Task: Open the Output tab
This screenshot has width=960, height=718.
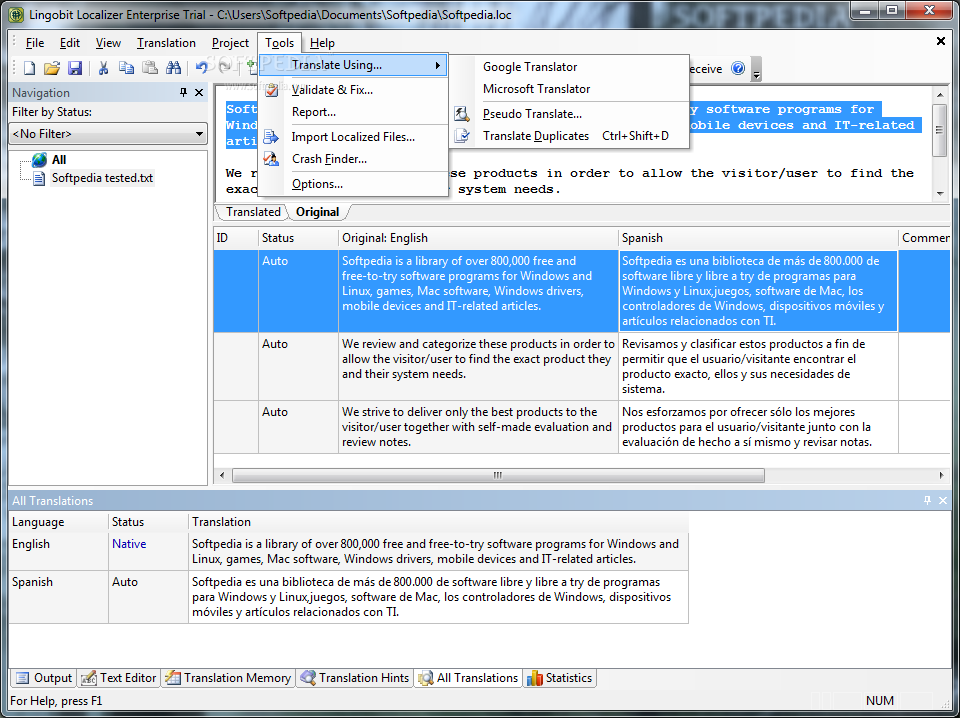Action: (x=43, y=678)
